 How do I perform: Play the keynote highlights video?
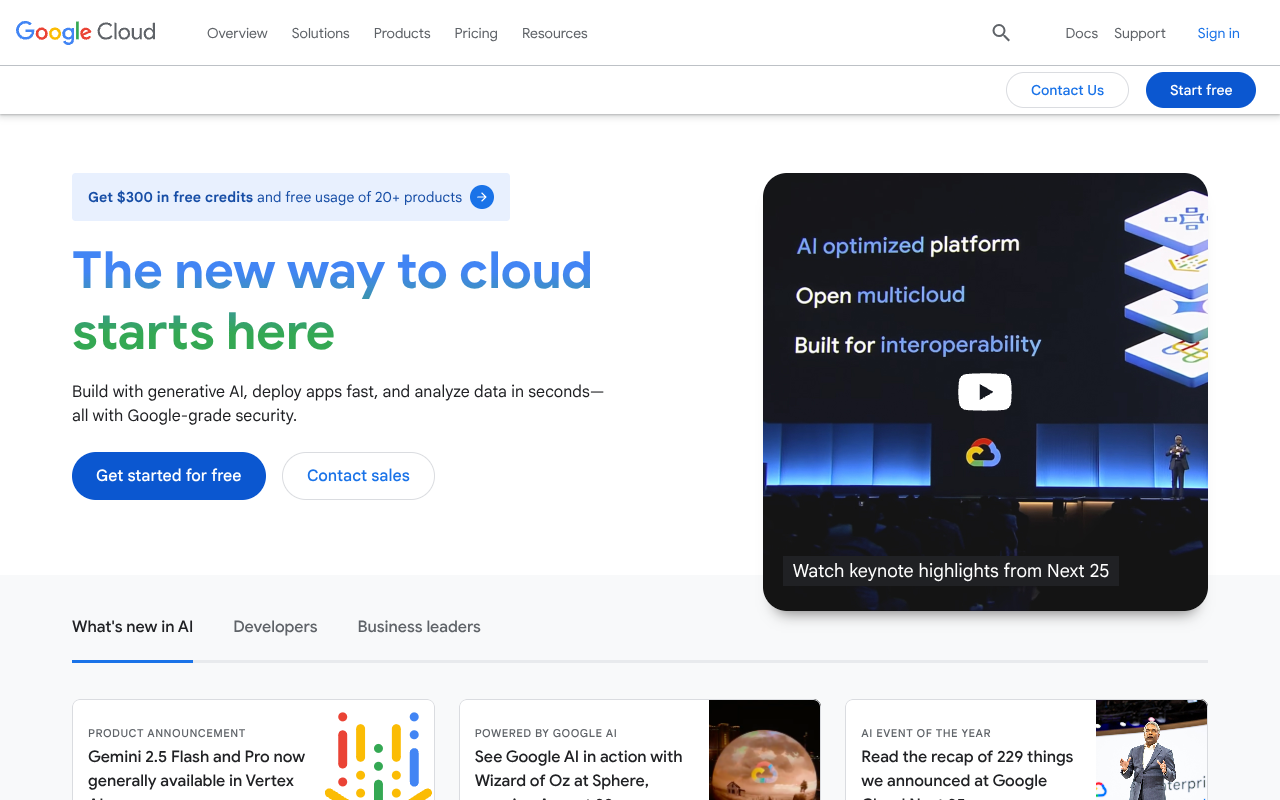[x=985, y=392]
